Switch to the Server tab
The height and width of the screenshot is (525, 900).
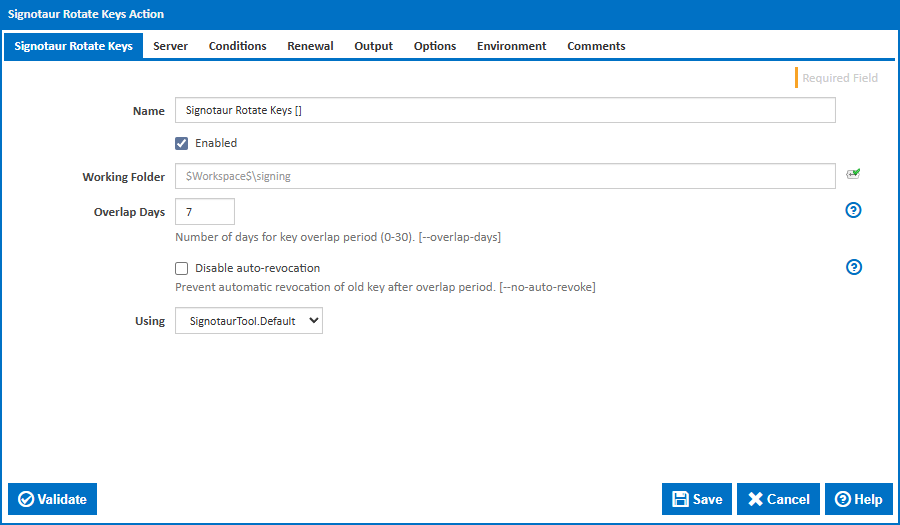[170, 46]
